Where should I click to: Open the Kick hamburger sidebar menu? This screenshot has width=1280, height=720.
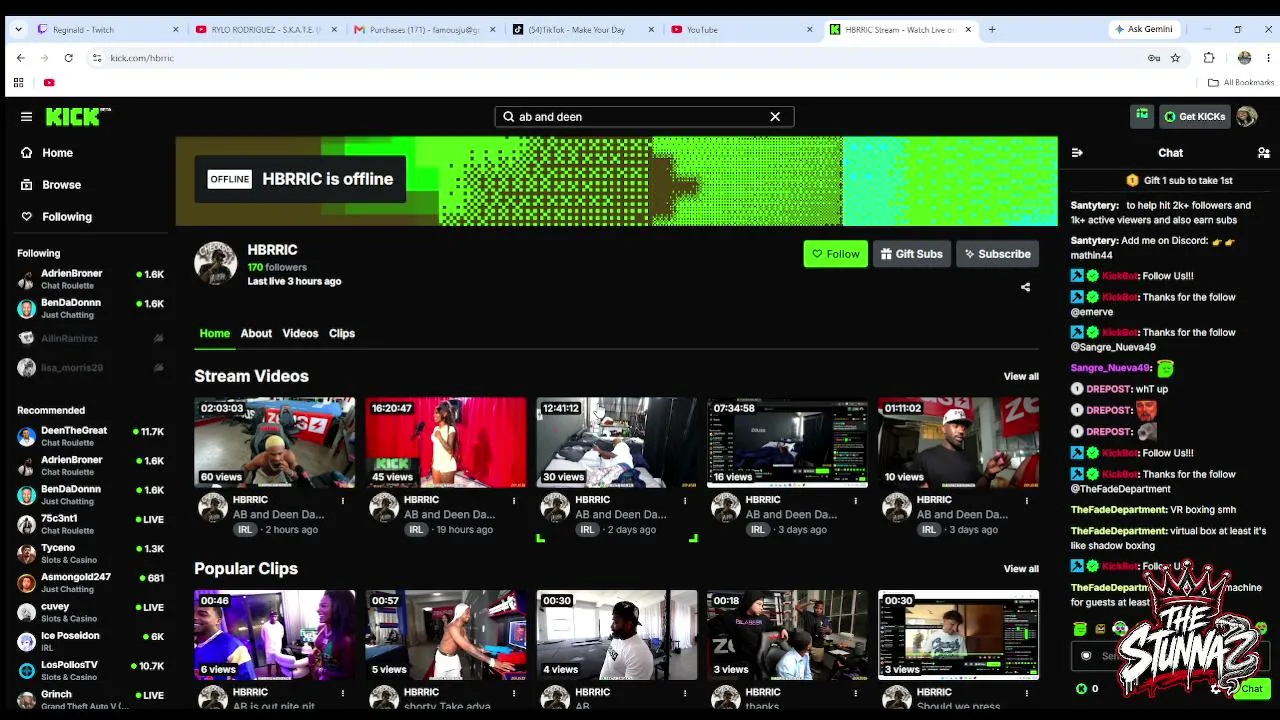click(x=26, y=117)
